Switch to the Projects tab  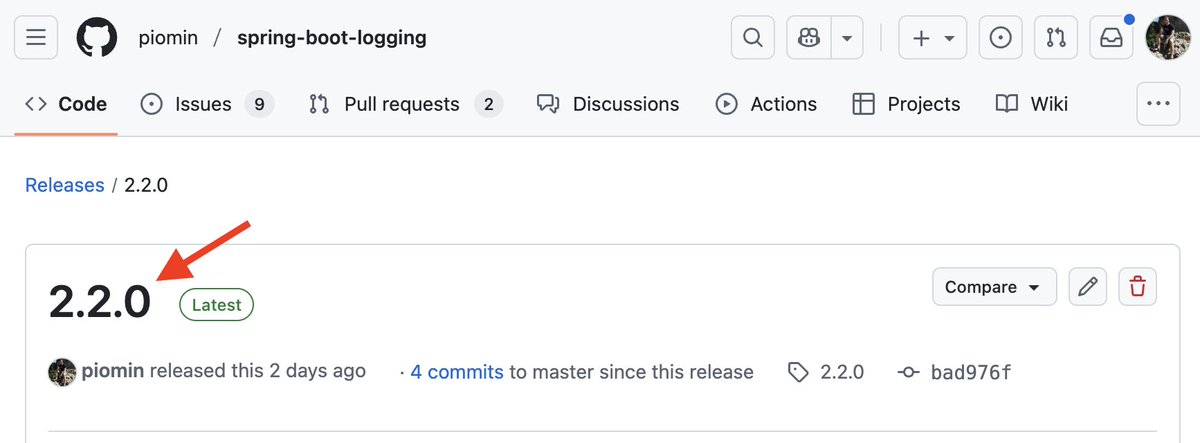[x=906, y=104]
